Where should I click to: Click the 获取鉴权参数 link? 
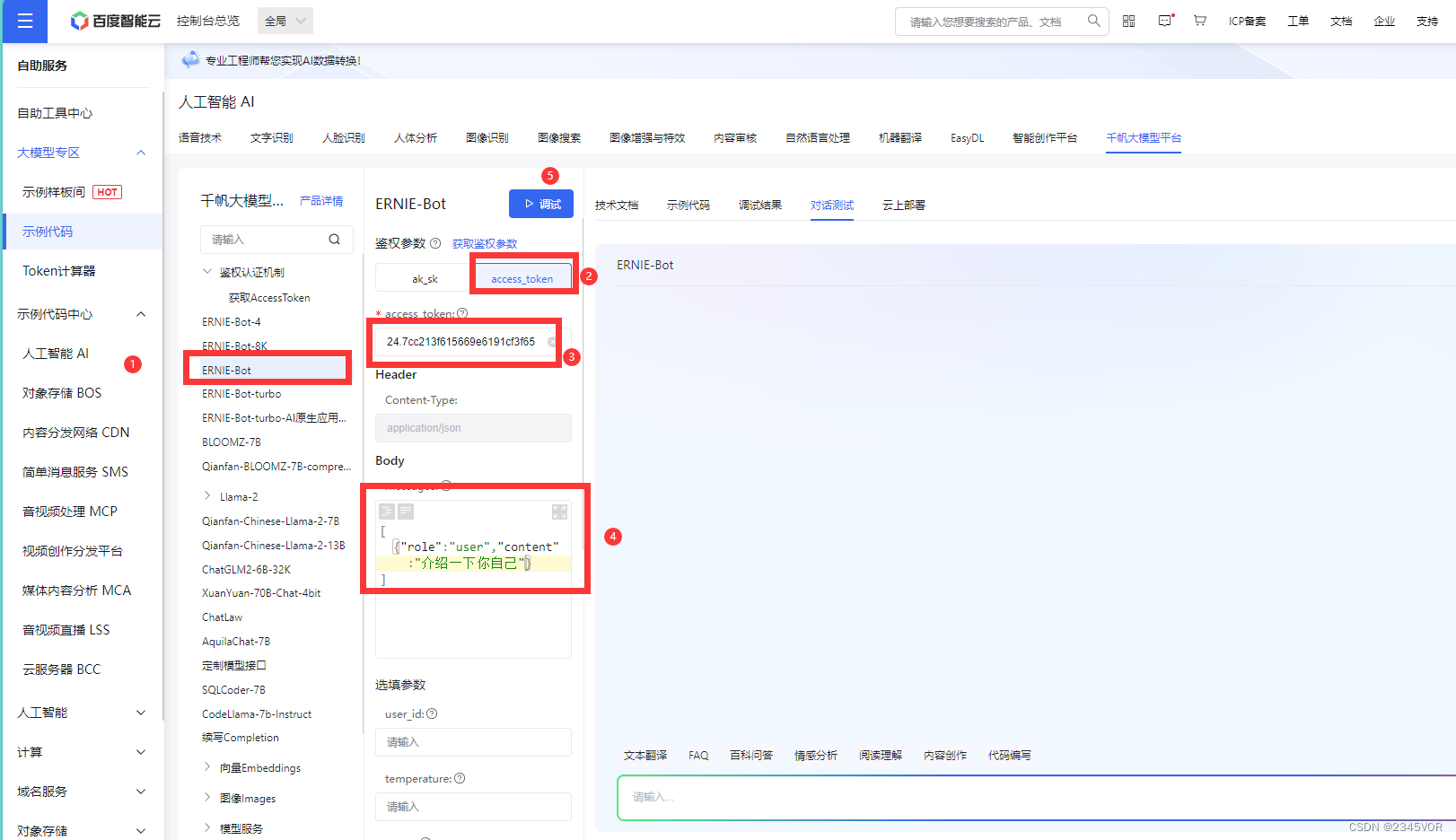(485, 244)
